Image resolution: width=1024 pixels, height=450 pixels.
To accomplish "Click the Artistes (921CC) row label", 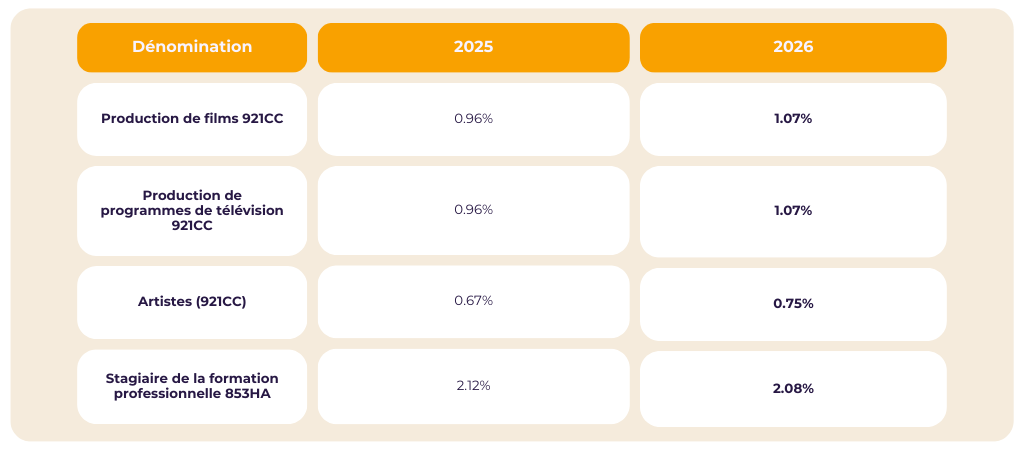I will (x=192, y=301).
